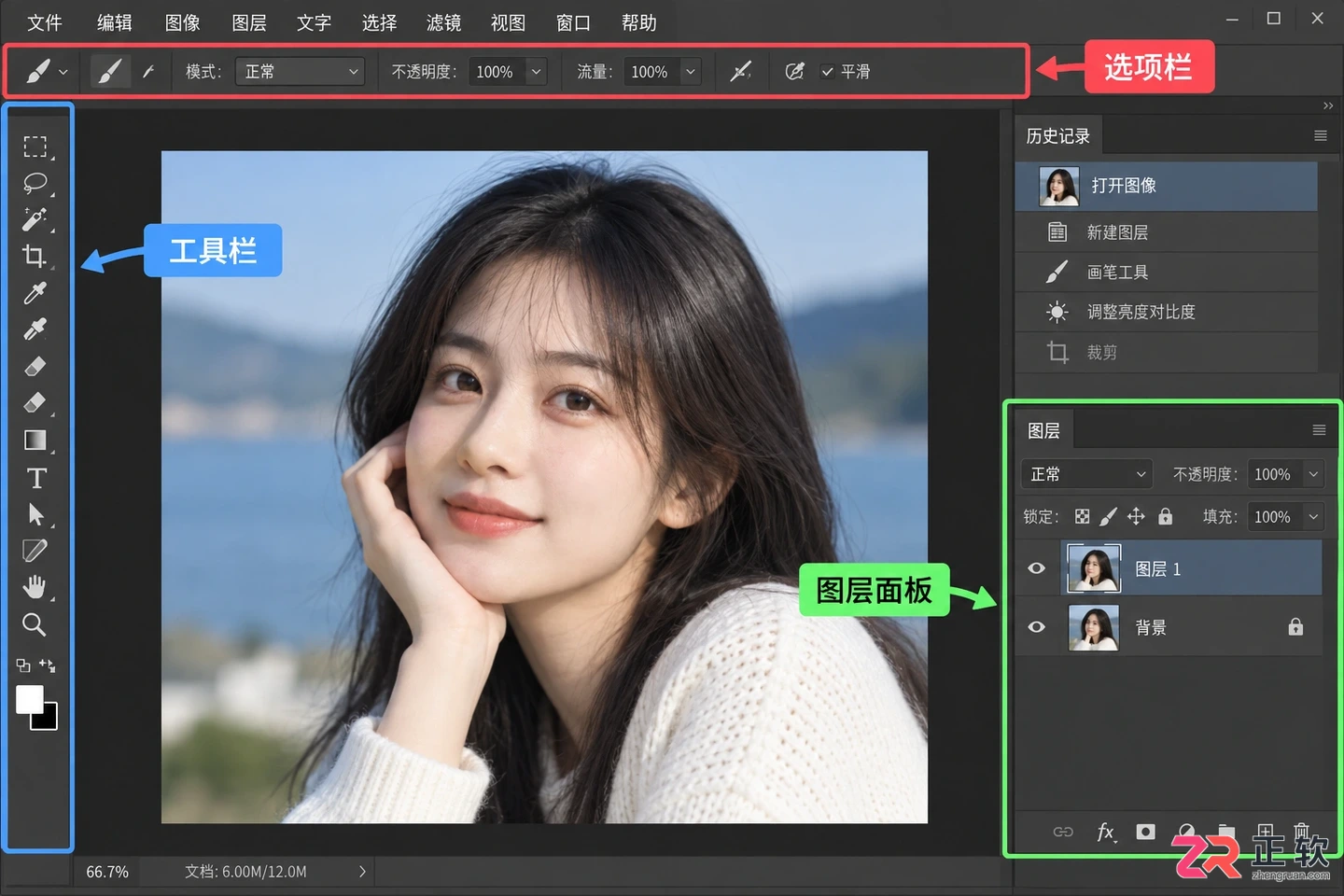Click the airbrush icon in options bar
Screen dimensions: 1344x896
(x=740, y=72)
